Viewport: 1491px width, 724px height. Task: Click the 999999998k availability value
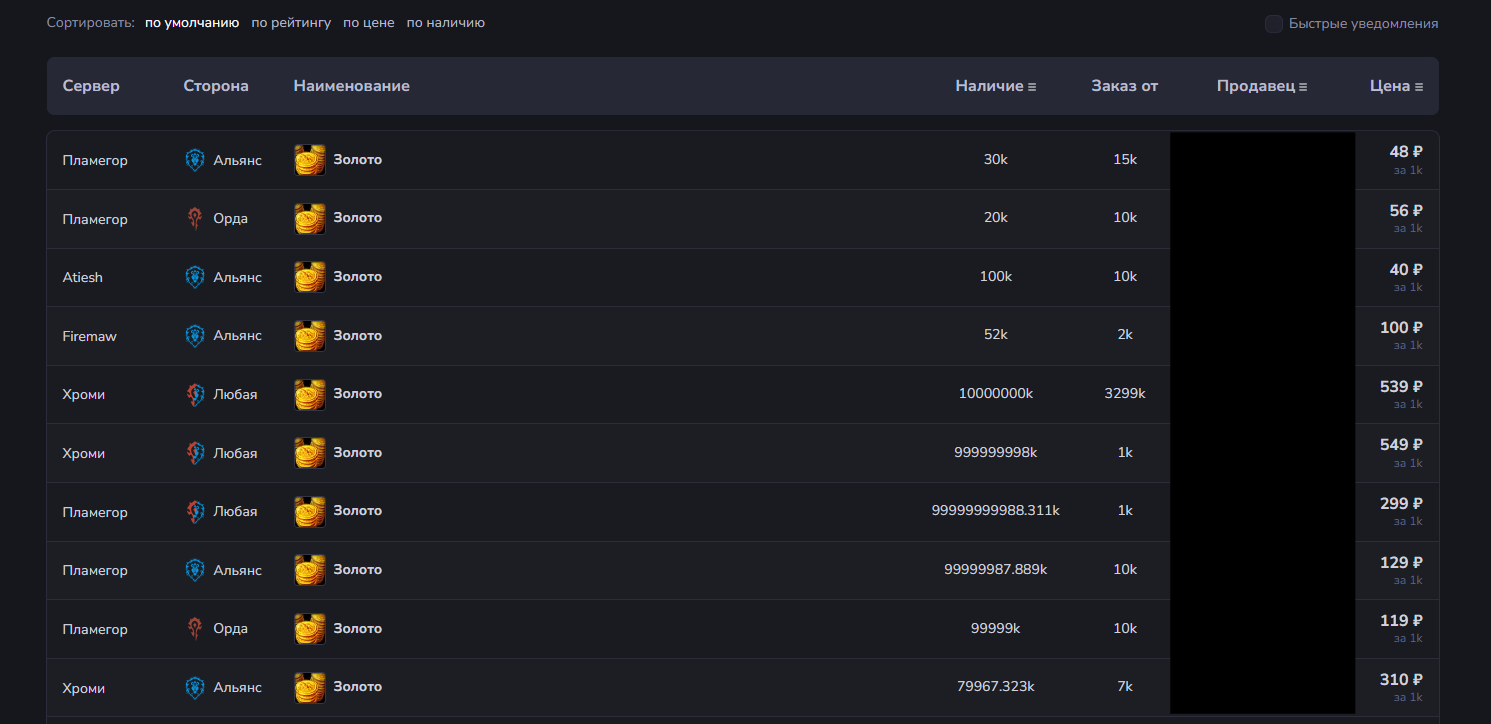click(996, 453)
